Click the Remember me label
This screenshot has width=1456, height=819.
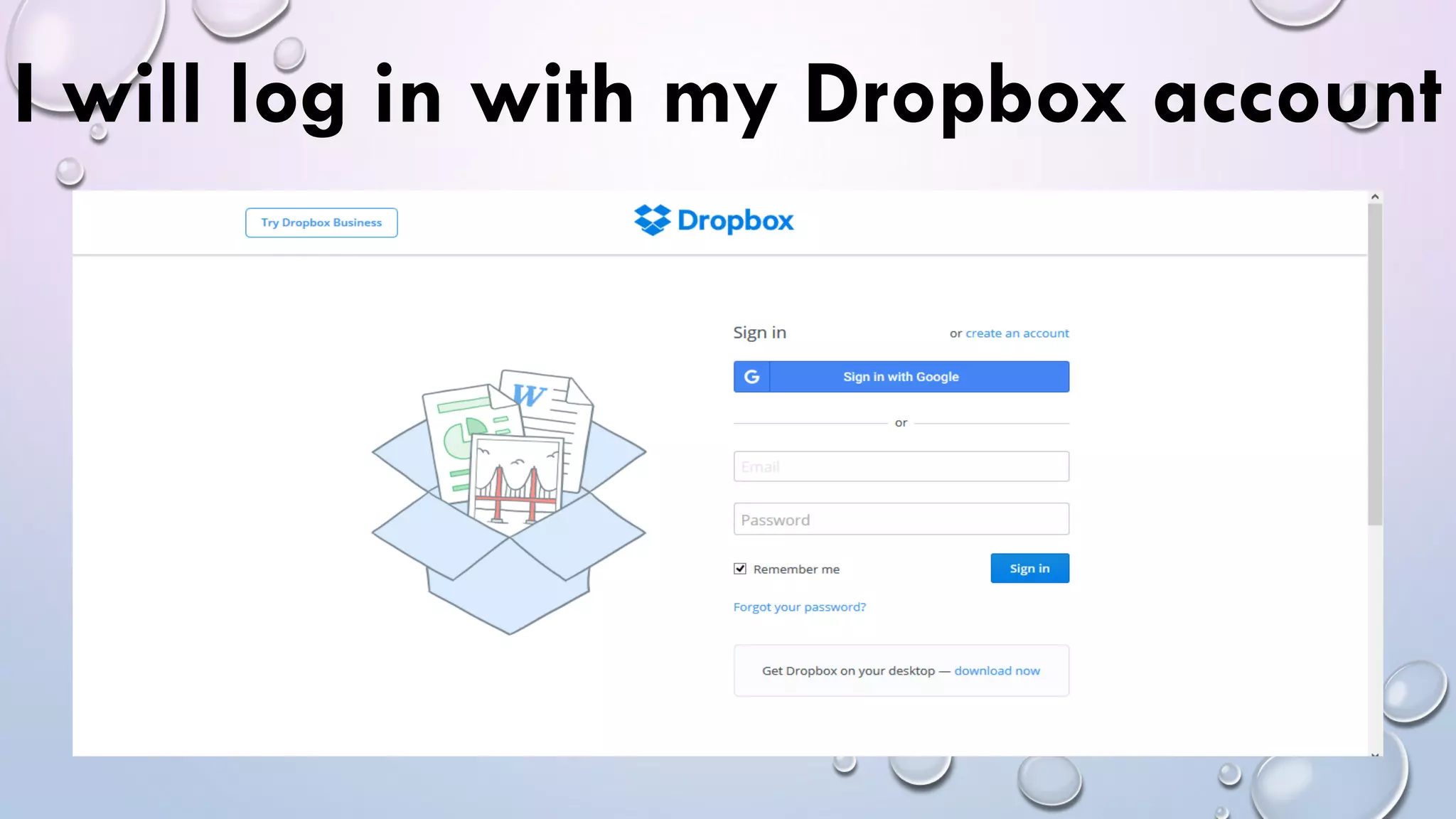(x=796, y=569)
